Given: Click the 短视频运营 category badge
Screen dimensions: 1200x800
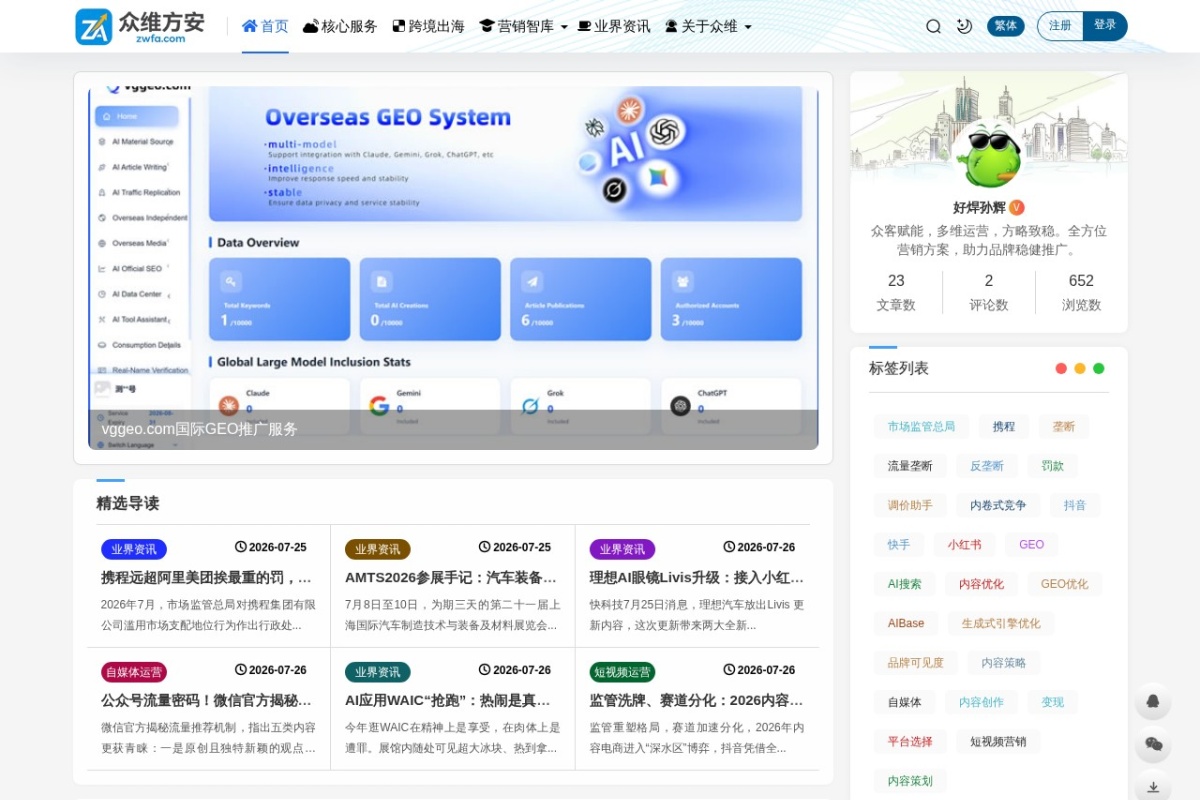Looking at the screenshot, I should (622, 672).
